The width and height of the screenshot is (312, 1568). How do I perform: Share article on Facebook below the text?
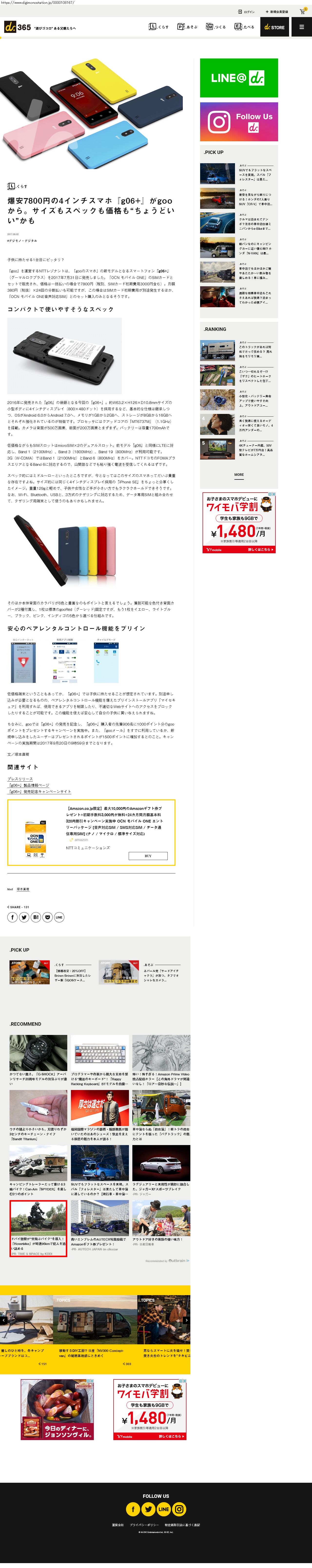coord(12,917)
